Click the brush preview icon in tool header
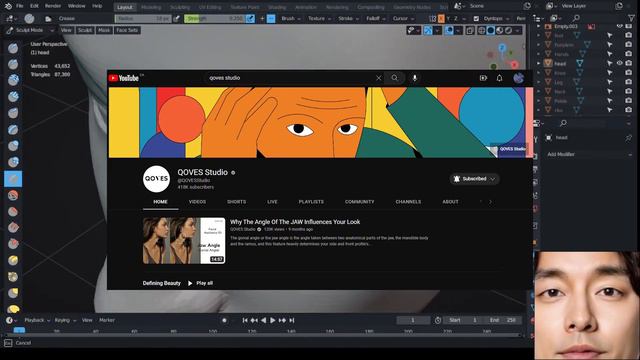The width and height of the screenshot is (640, 360). coord(29,18)
